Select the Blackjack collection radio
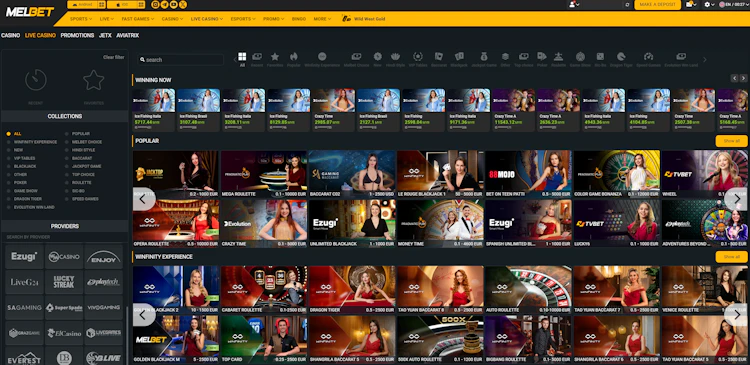The width and height of the screenshot is (750, 365). [x=9, y=166]
